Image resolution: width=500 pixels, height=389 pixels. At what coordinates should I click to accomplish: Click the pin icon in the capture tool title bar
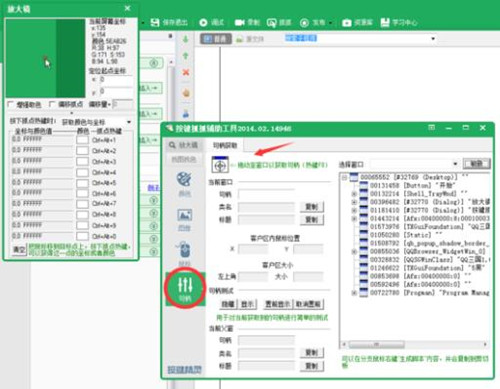click(x=432, y=128)
